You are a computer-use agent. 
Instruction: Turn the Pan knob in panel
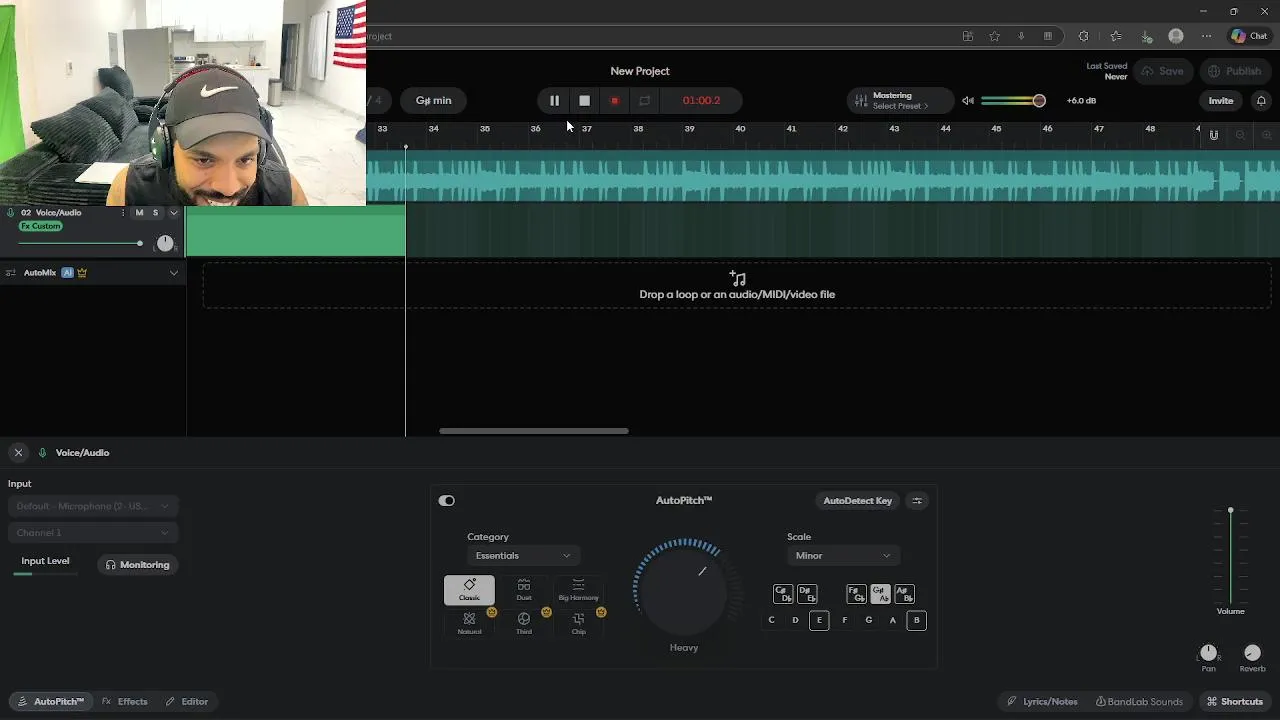click(1209, 653)
